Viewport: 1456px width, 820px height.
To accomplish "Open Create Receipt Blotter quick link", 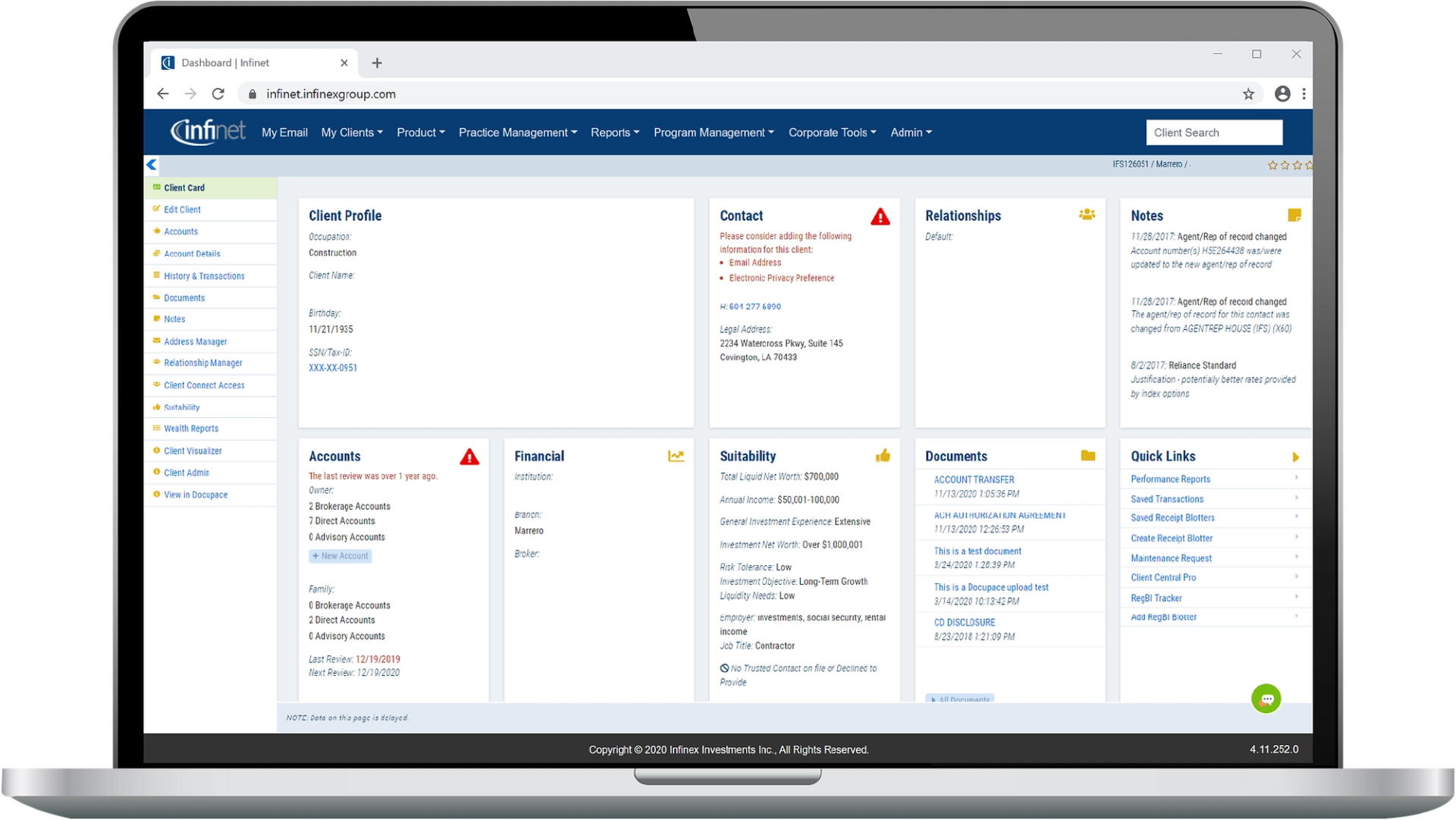I will 1172,538.
